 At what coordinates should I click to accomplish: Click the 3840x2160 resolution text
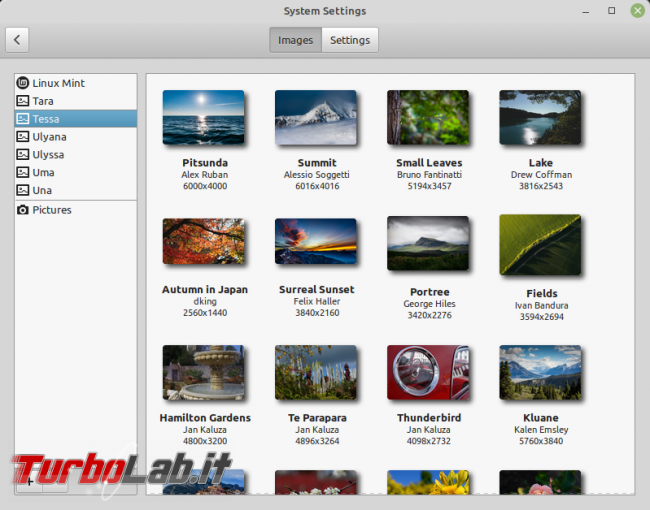tap(317, 313)
